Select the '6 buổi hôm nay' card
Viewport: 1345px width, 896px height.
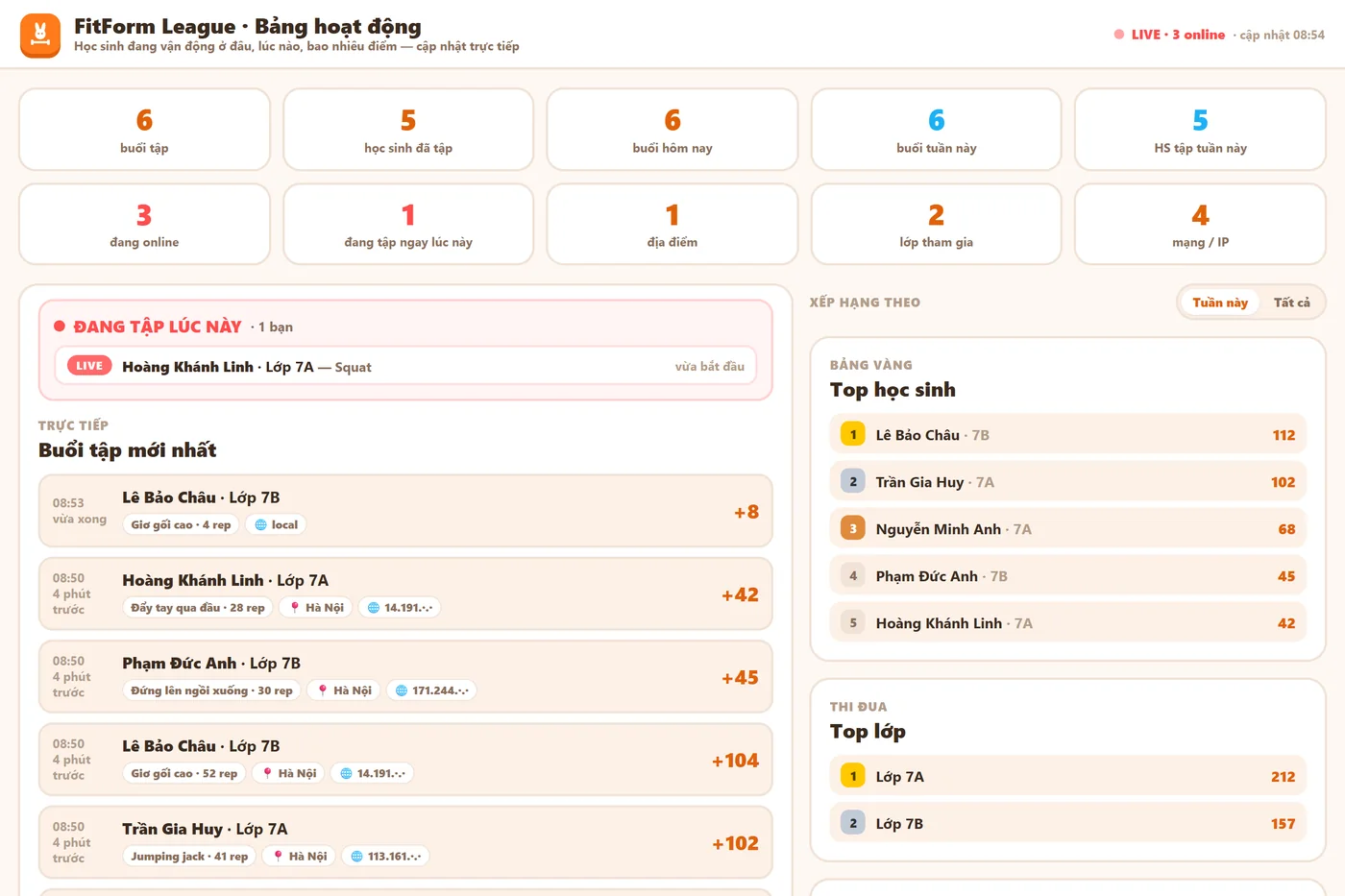tap(672, 130)
